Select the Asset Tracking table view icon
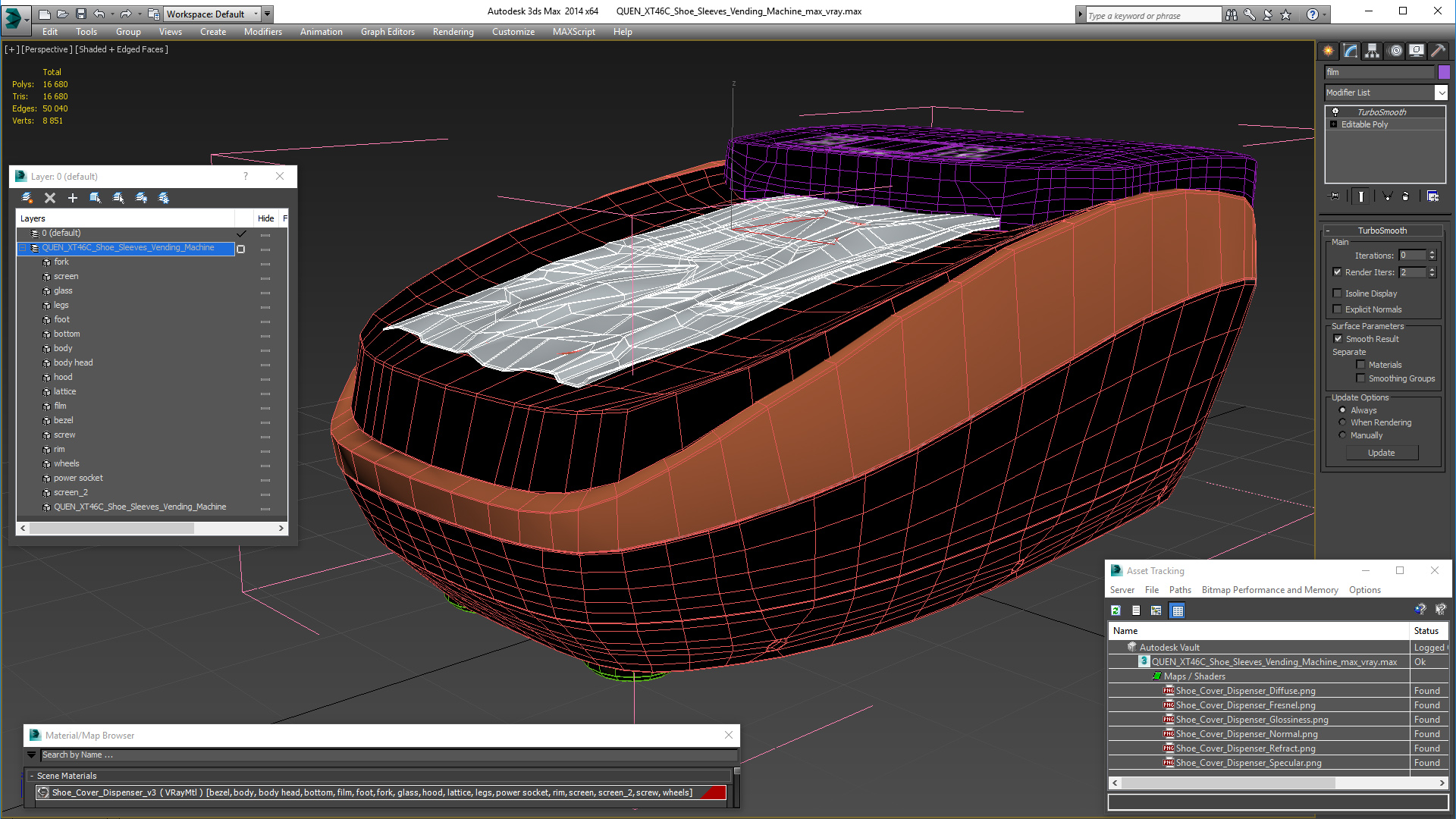This screenshot has width=1456, height=819. pos(1177,610)
